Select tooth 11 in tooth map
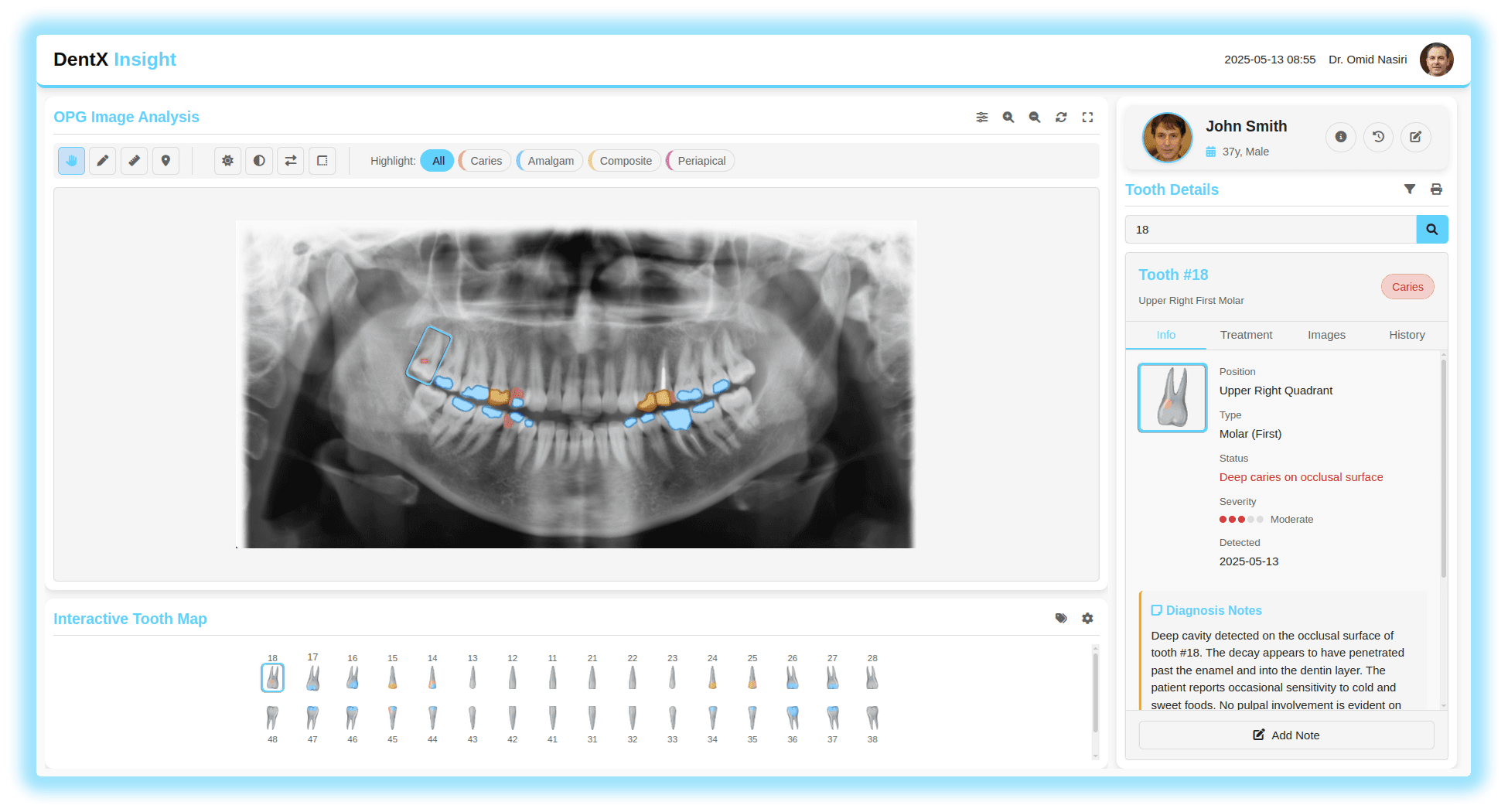This screenshot has width=1508, height=812. 552,677
